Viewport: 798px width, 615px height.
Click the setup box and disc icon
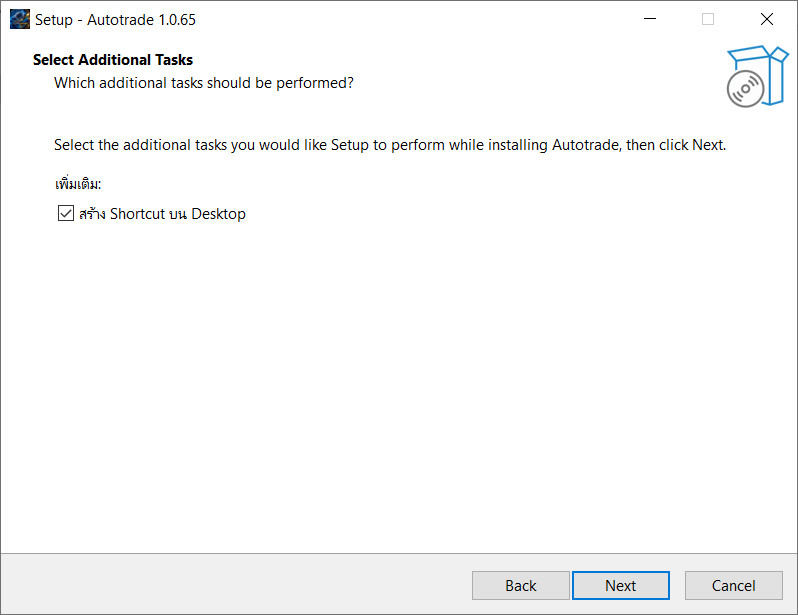point(757,76)
